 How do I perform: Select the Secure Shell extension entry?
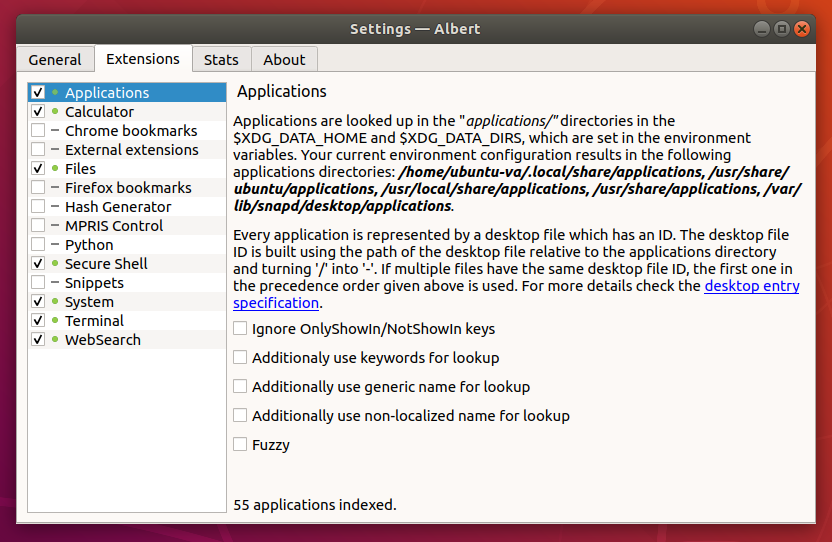click(106, 264)
